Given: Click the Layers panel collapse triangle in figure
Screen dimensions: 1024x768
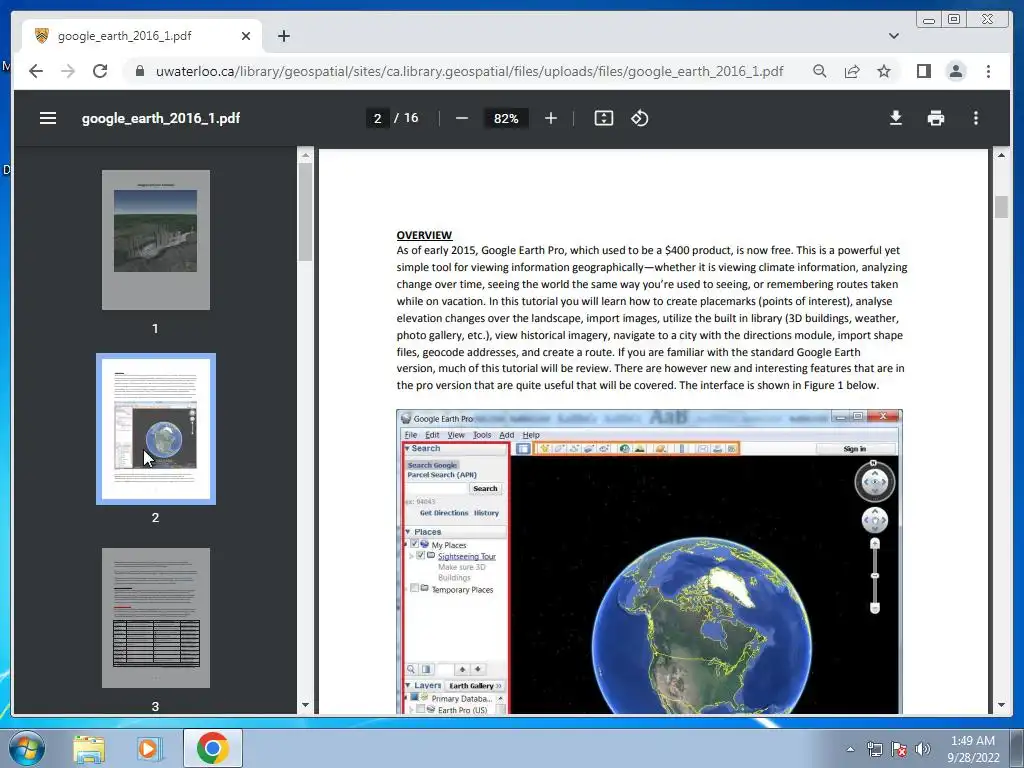Looking at the screenshot, I should tap(408, 685).
